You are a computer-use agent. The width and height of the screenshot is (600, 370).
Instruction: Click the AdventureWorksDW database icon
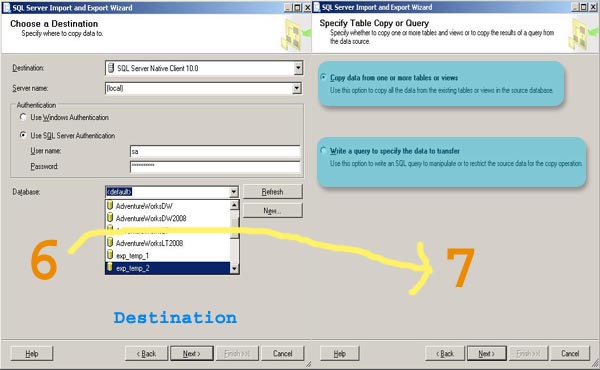110,205
